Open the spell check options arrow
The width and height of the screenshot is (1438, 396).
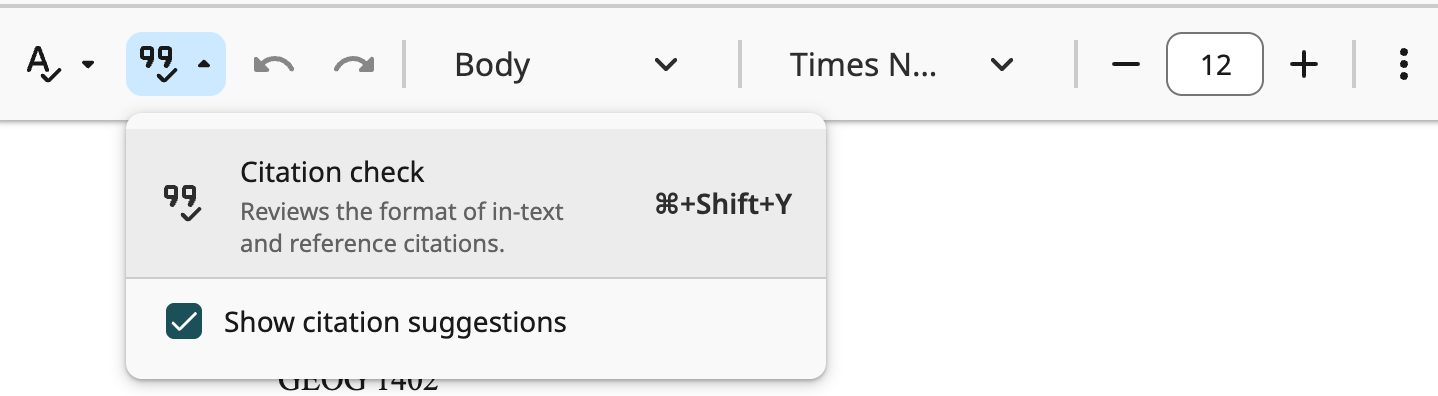(x=88, y=65)
